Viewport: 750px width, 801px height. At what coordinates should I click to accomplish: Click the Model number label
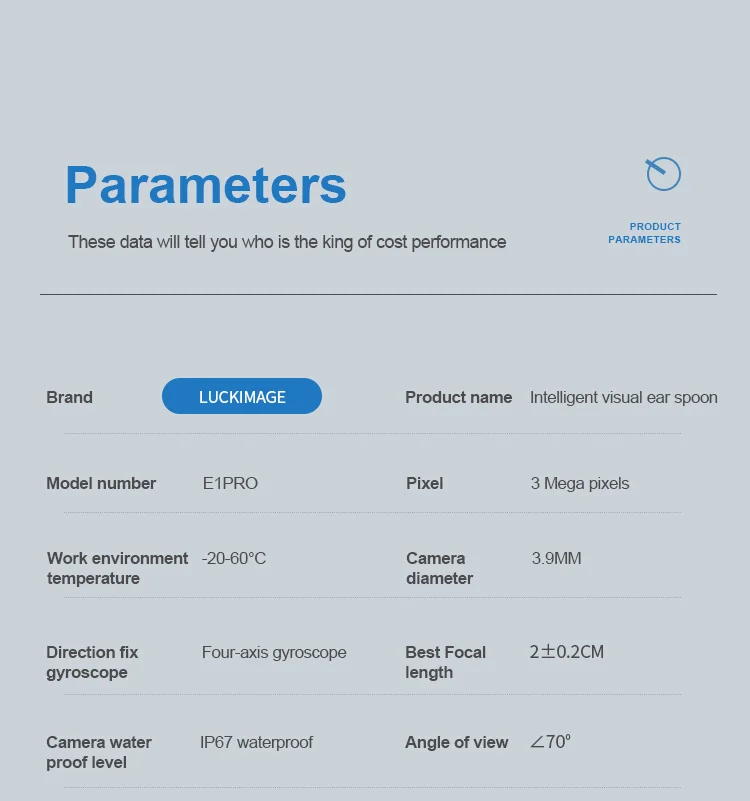tap(101, 483)
